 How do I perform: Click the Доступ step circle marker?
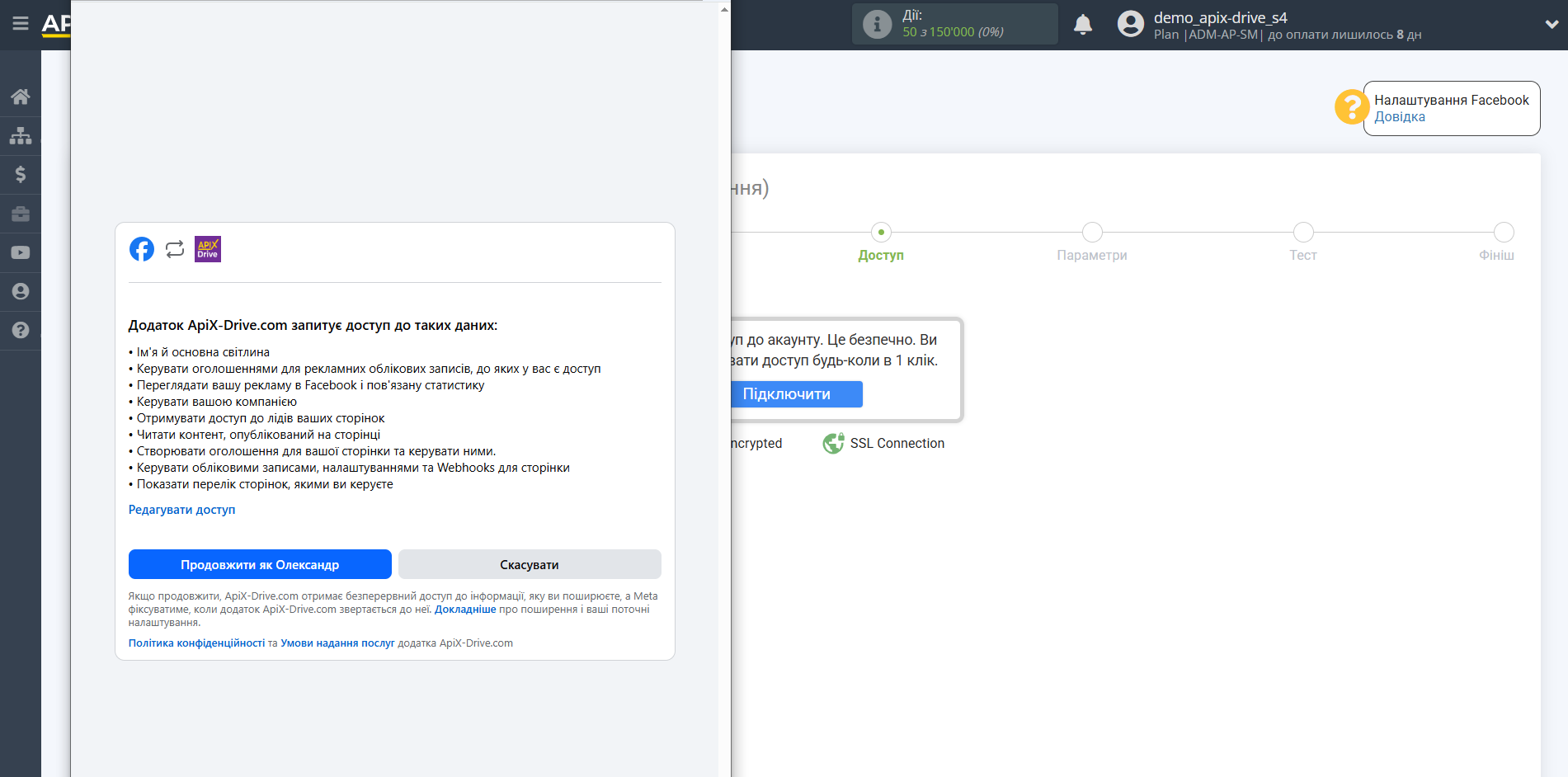coord(881,232)
